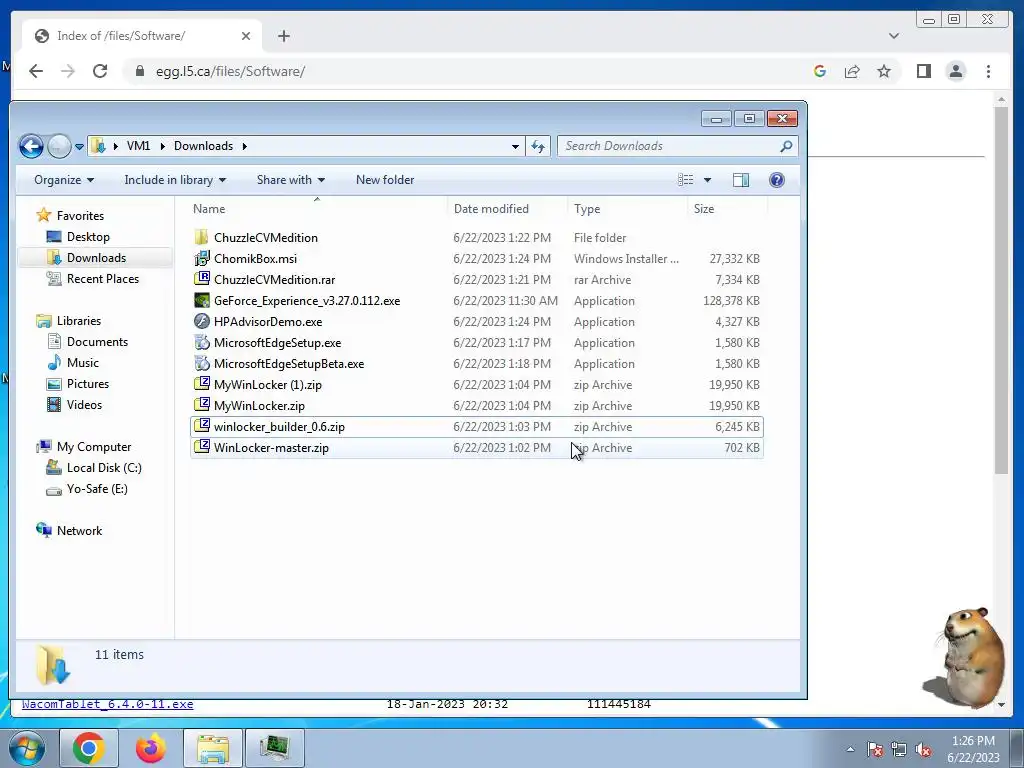This screenshot has width=1024, height=768.
Task: Focus the Search Downloads field
Action: point(677,146)
